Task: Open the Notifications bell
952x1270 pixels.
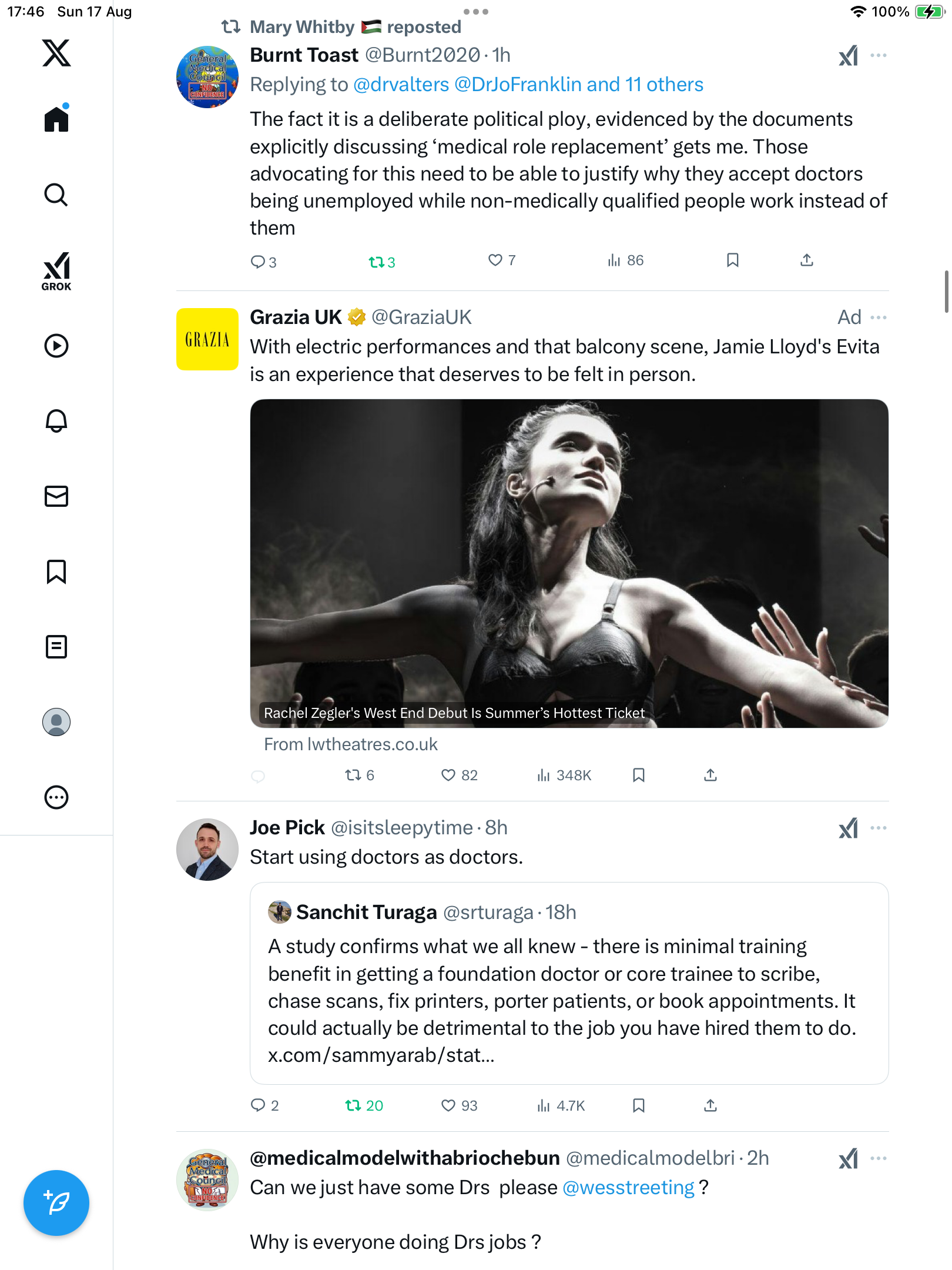Action: 56,421
